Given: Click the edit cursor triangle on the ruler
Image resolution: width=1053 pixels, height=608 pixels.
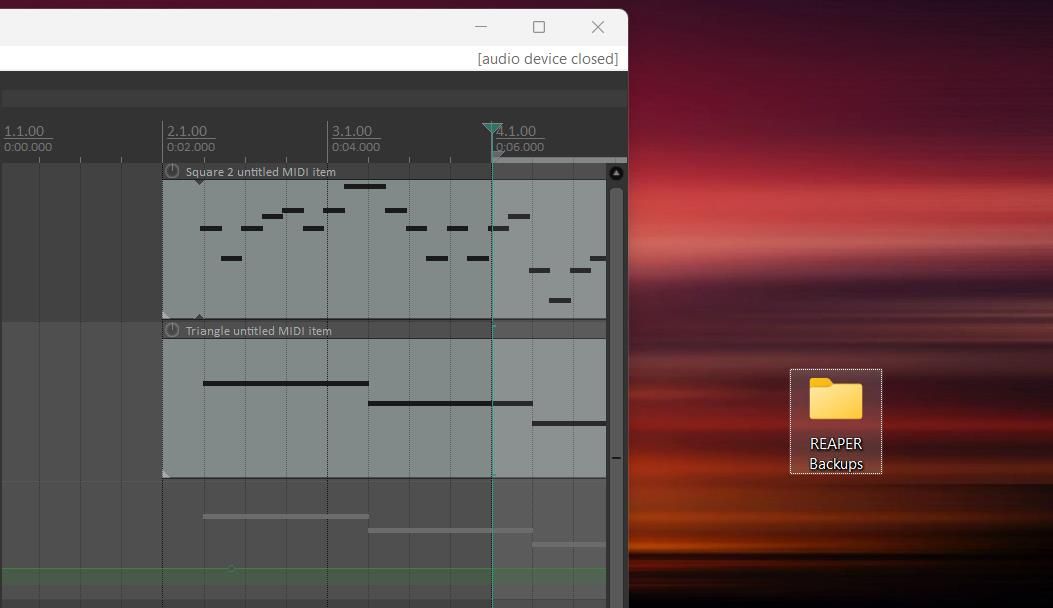Looking at the screenshot, I should [492, 129].
